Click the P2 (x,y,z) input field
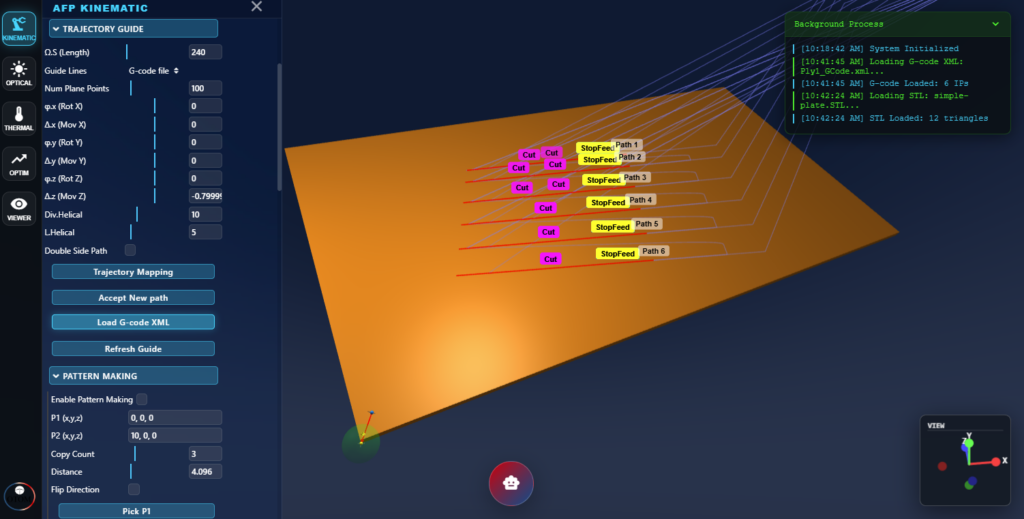Viewport: 1024px width, 519px height. click(175, 436)
